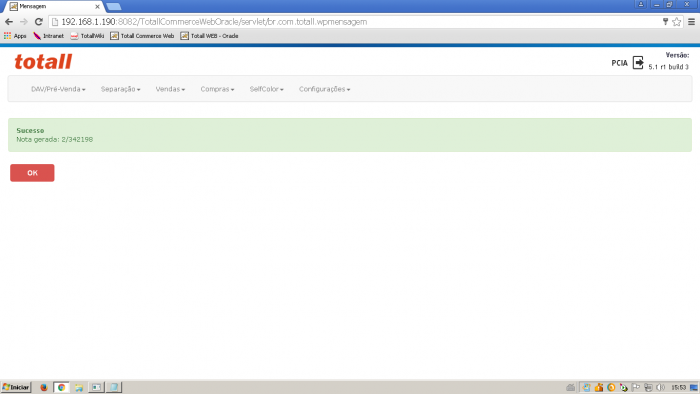Click the 'Nota gerada: 2/342198' message text

[55, 140]
